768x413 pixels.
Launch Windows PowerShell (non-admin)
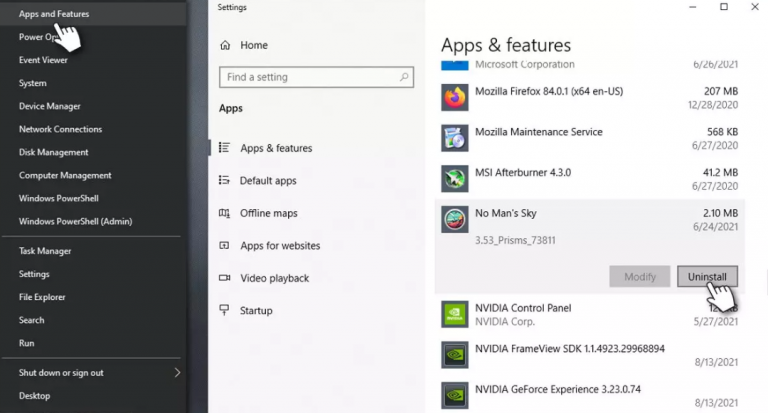59,198
